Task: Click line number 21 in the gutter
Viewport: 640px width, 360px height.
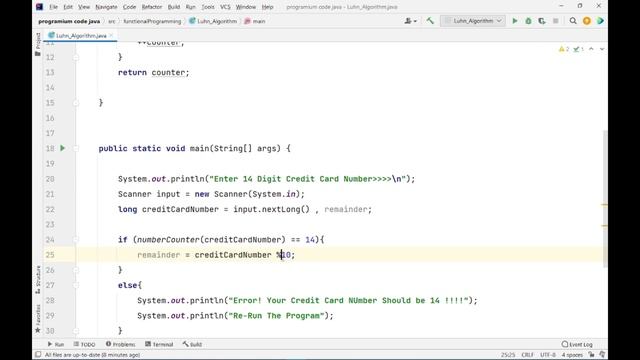Action: tap(50, 194)
